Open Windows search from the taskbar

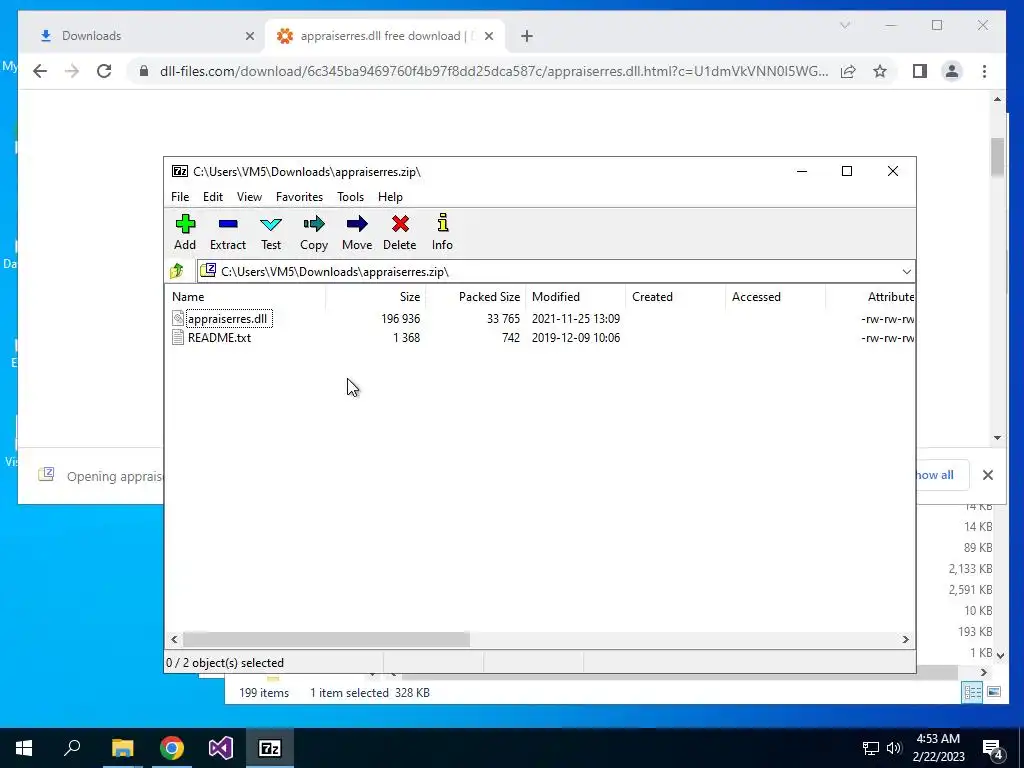[x=72, y=748]
